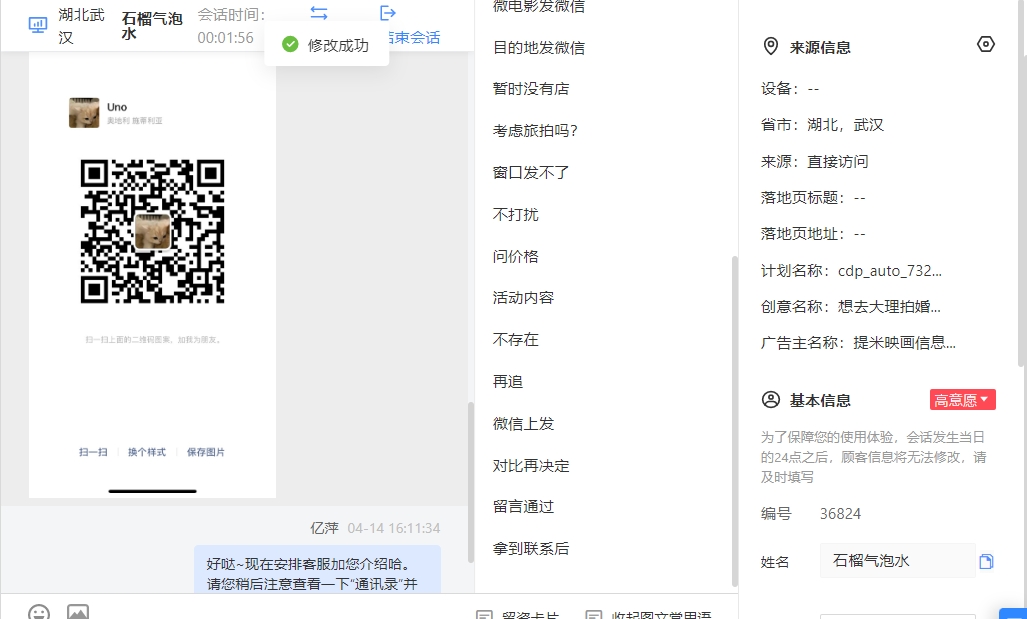Click the location pin icon by 来源信息

pos(771,47)
